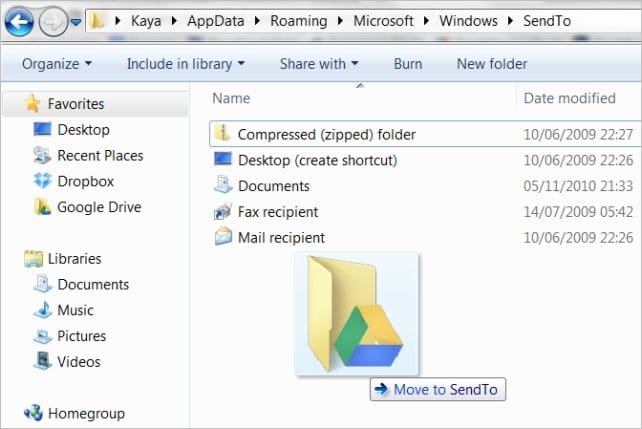Viewport: 642px width, 429px height.
Task: Expand the arrow after Roaming in path
Action: [340, 21]
